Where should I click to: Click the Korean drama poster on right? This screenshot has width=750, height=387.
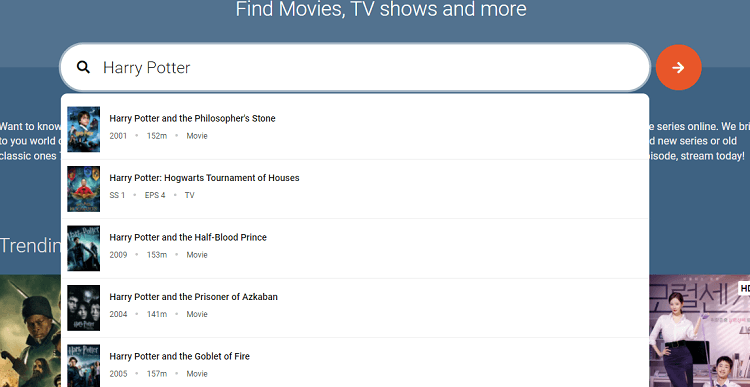coord(700,331)
